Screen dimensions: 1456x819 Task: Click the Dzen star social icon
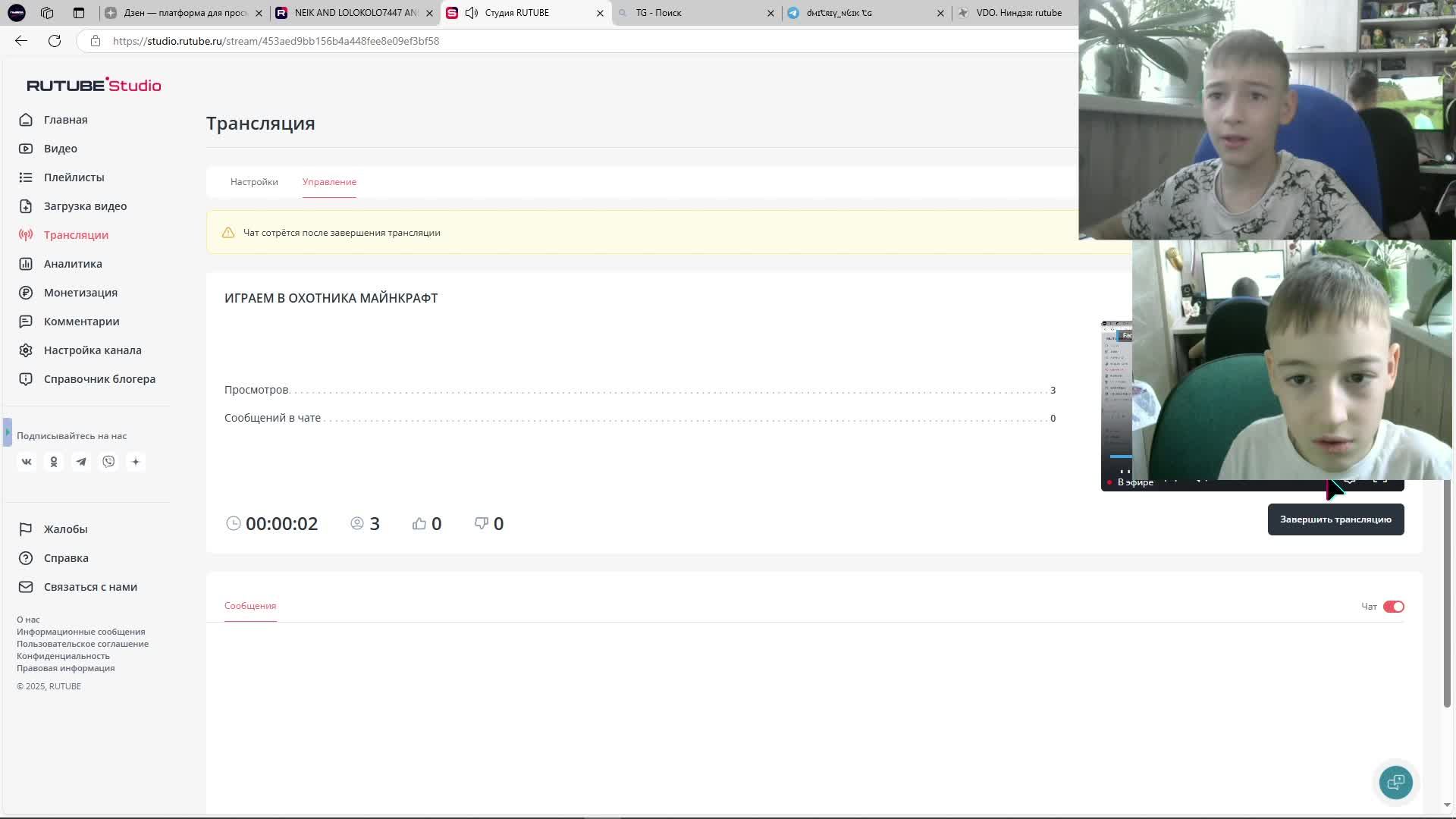tap(136, 462)
